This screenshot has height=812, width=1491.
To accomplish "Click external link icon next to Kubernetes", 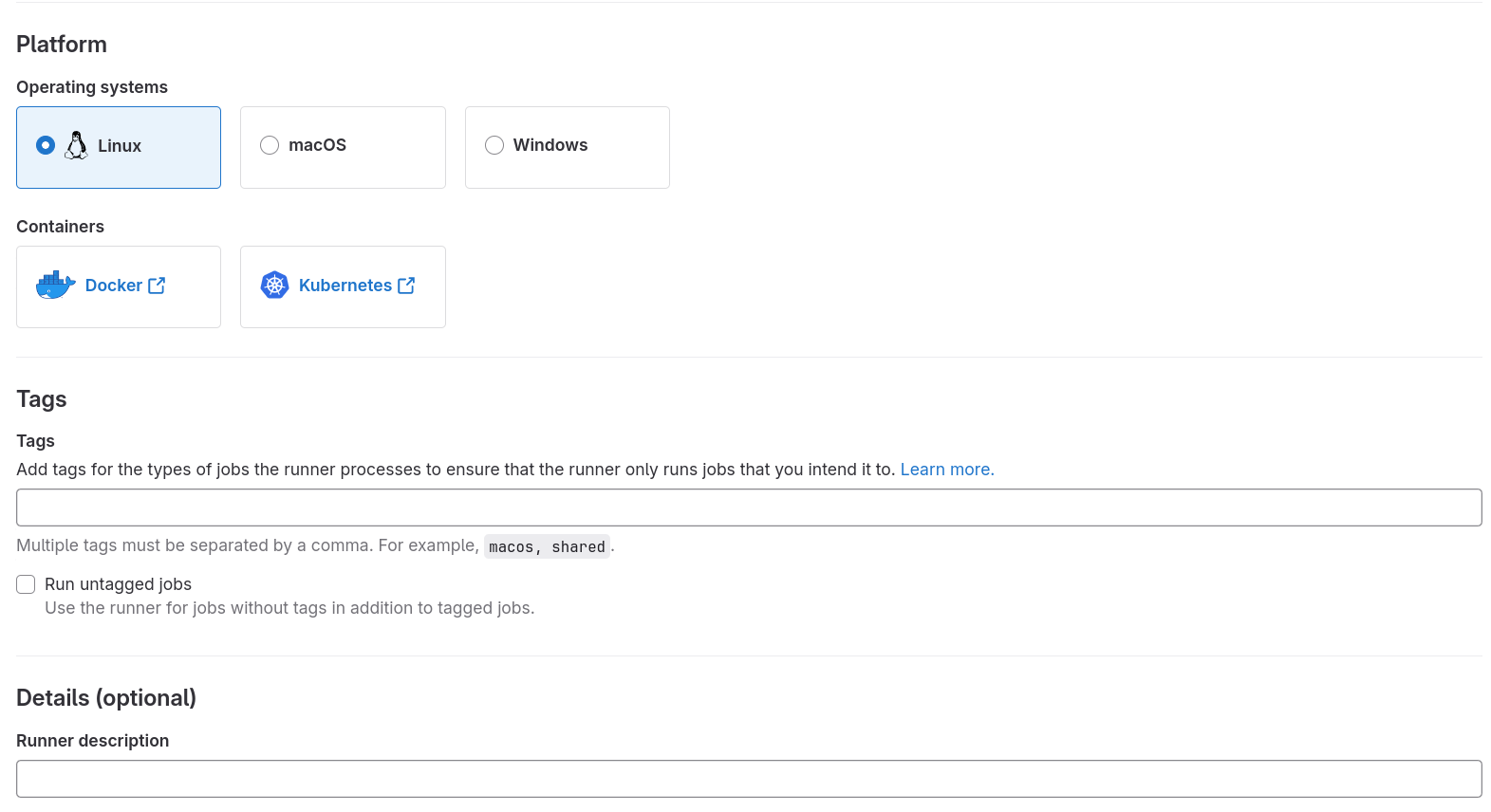I will [406, 285].
